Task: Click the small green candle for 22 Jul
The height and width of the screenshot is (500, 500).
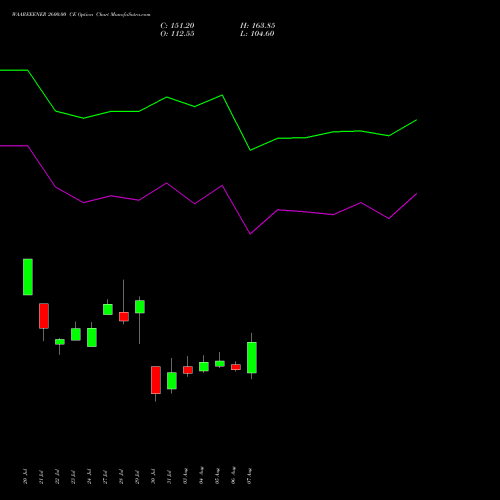Action: tap(60, 342)
